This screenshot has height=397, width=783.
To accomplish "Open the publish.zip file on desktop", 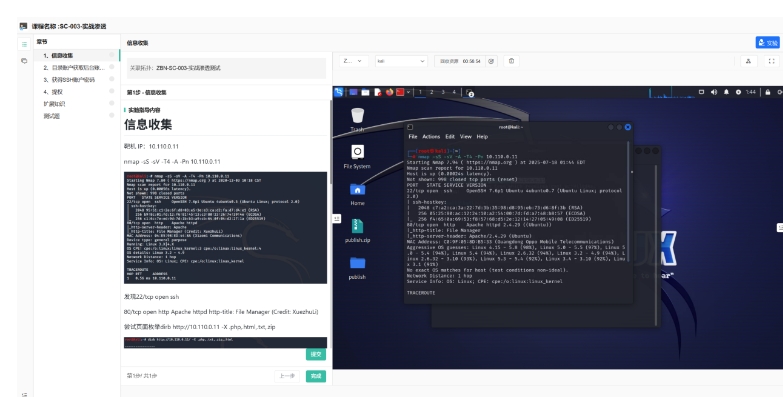I will (x=357, y=231).
